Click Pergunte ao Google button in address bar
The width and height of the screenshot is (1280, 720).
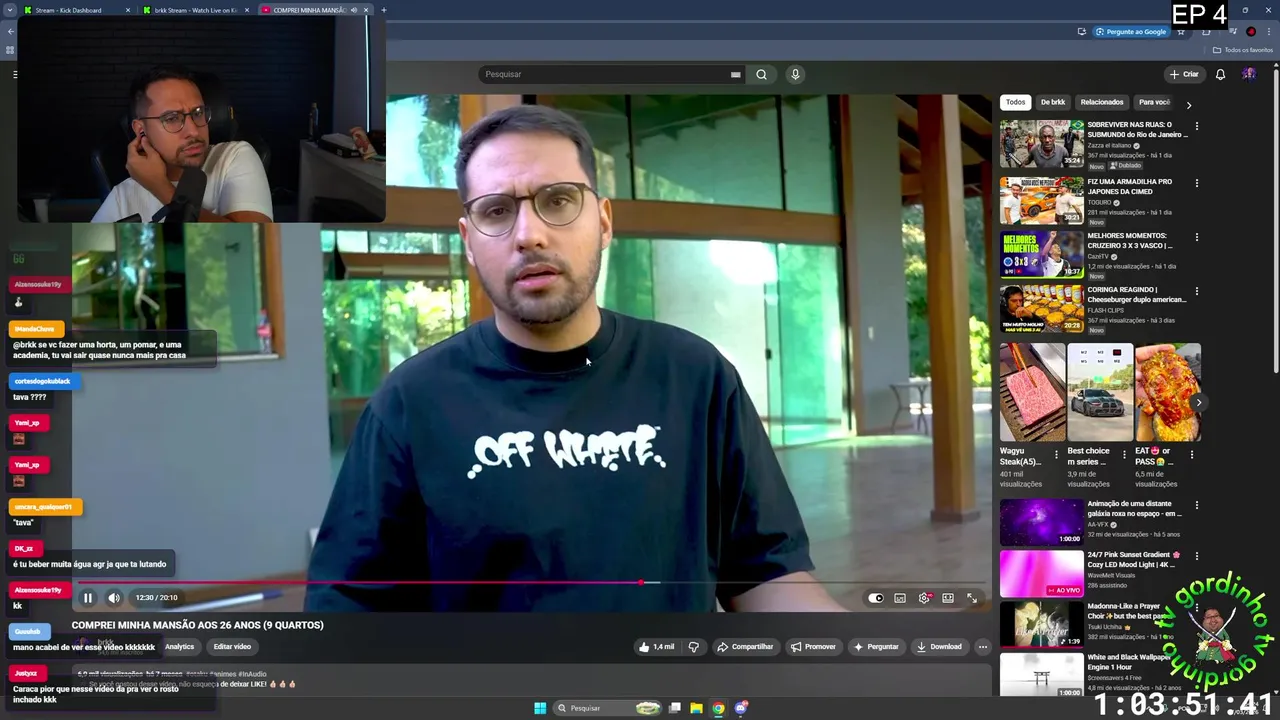(1131, 32)
